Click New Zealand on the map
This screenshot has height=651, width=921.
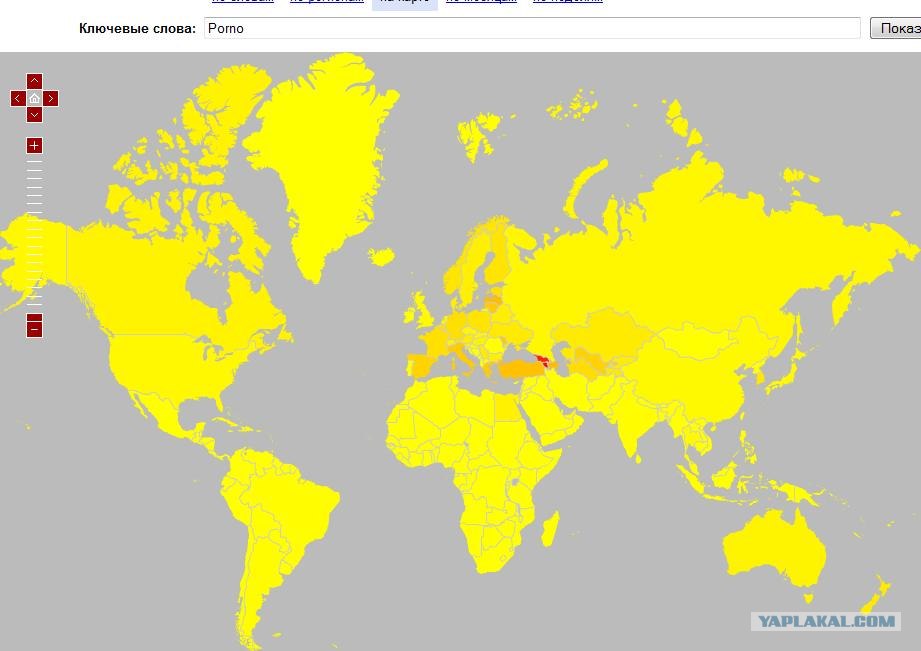[876, 596]
